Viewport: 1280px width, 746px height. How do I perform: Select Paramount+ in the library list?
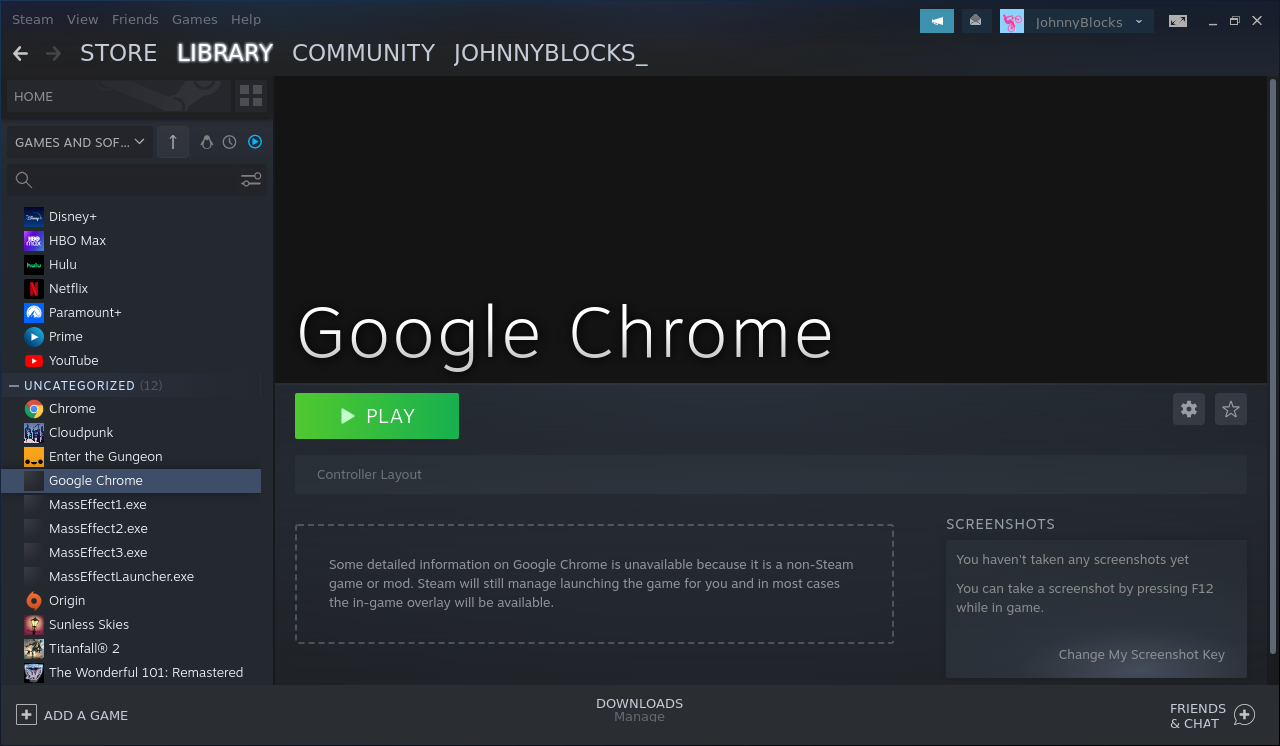tap(131, 312)
